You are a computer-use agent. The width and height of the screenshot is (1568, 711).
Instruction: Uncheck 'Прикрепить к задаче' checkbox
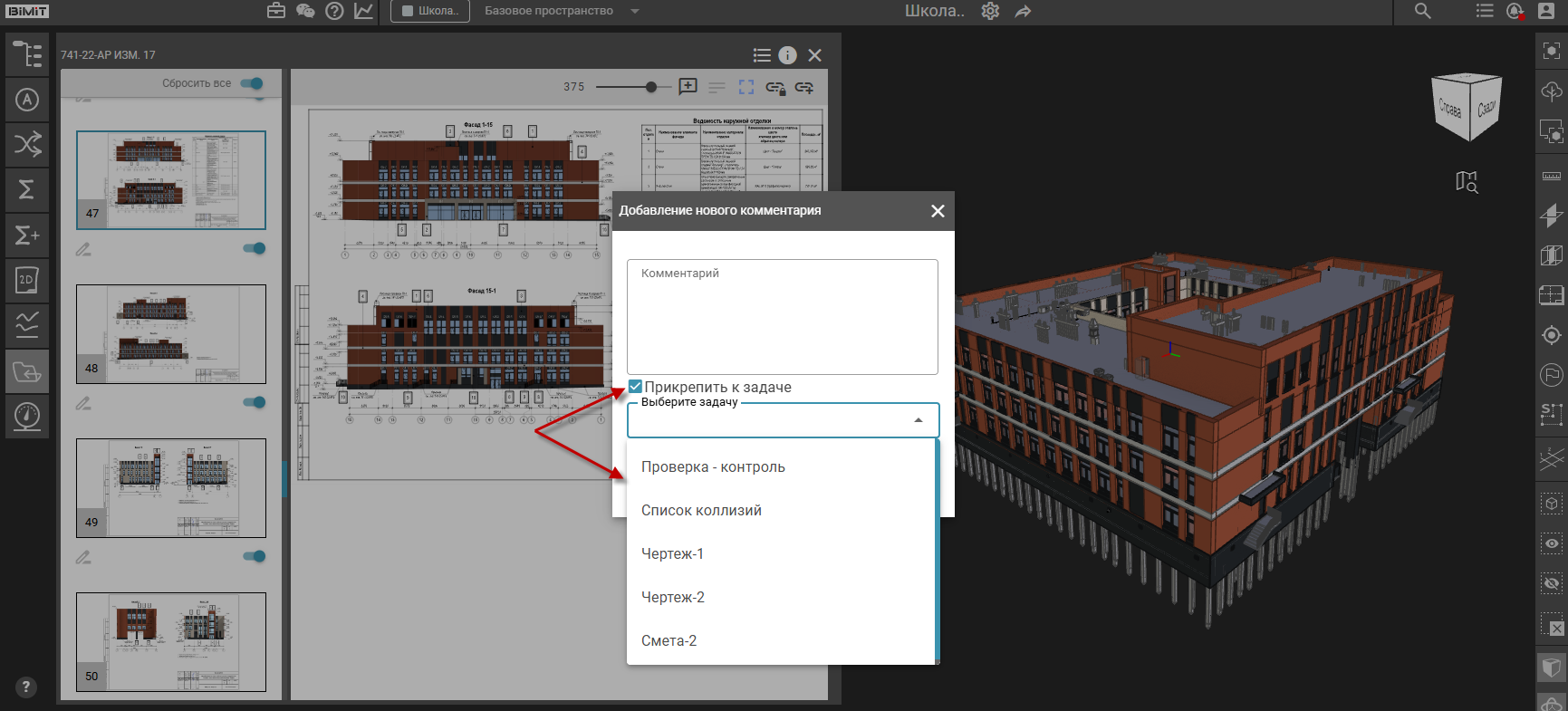click(x=636, y=387)
